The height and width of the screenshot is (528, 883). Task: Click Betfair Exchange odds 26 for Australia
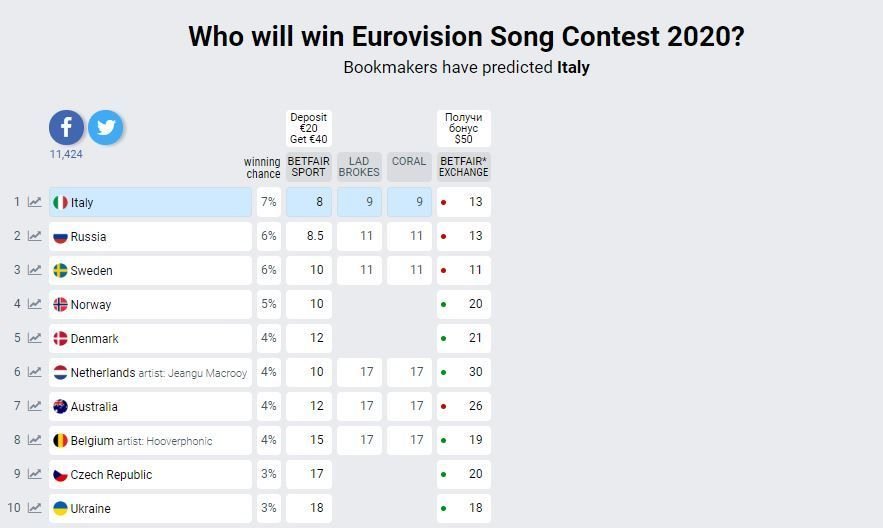tap(463, 406)
